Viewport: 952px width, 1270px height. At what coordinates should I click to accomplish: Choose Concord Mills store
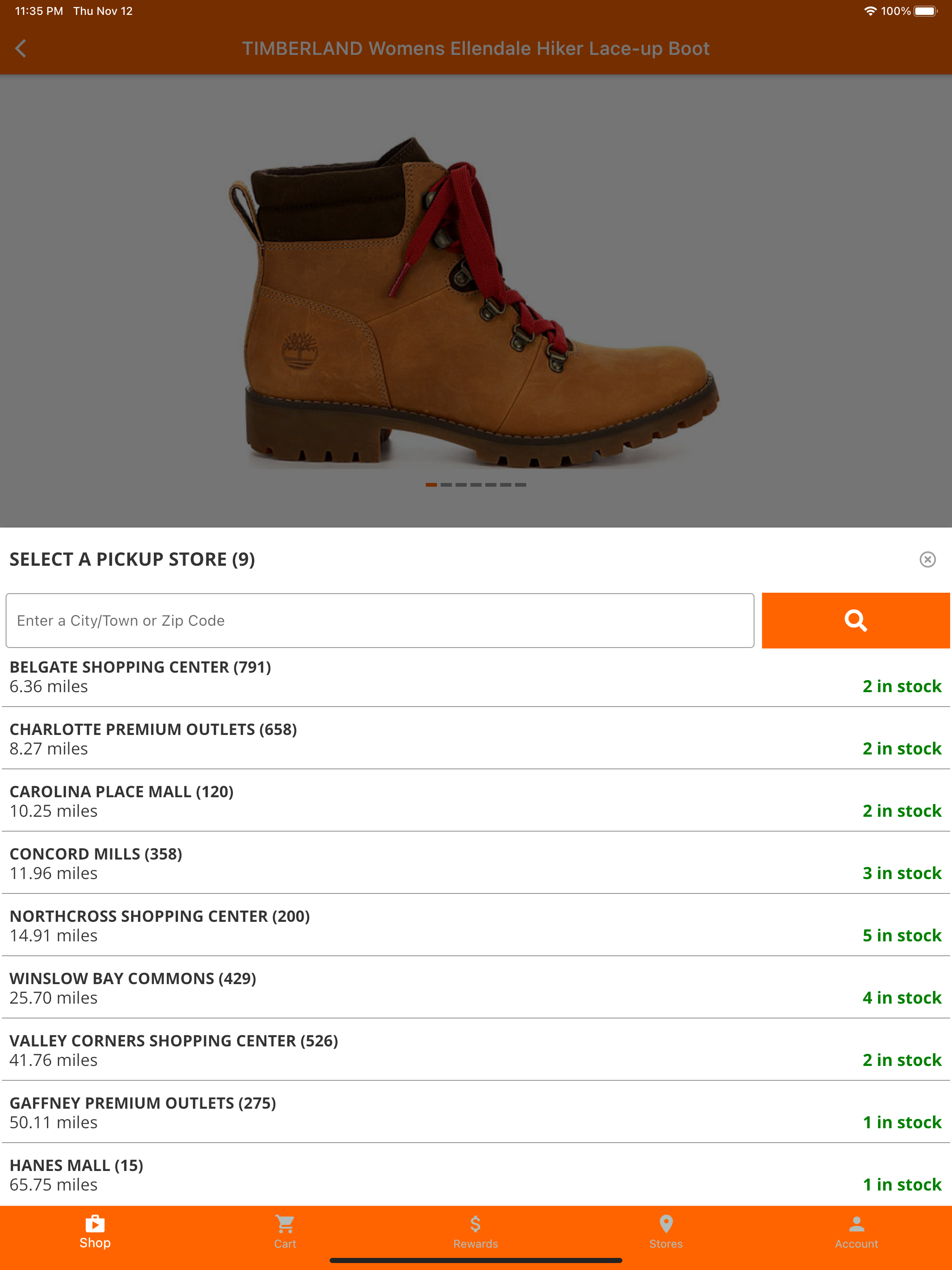click(x=476, y=863)
